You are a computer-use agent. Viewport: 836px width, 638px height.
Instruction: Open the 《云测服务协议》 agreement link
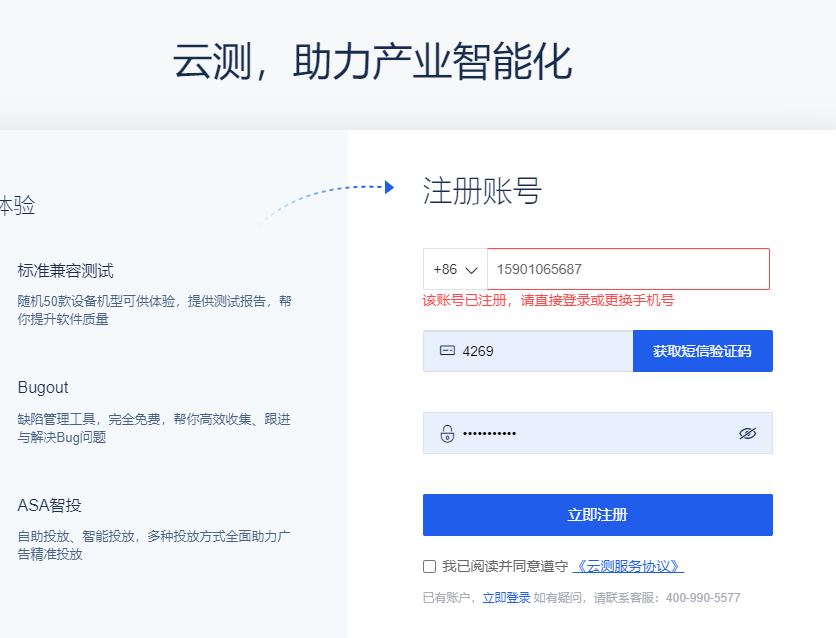pyautogui.click(x=627, y=565)
